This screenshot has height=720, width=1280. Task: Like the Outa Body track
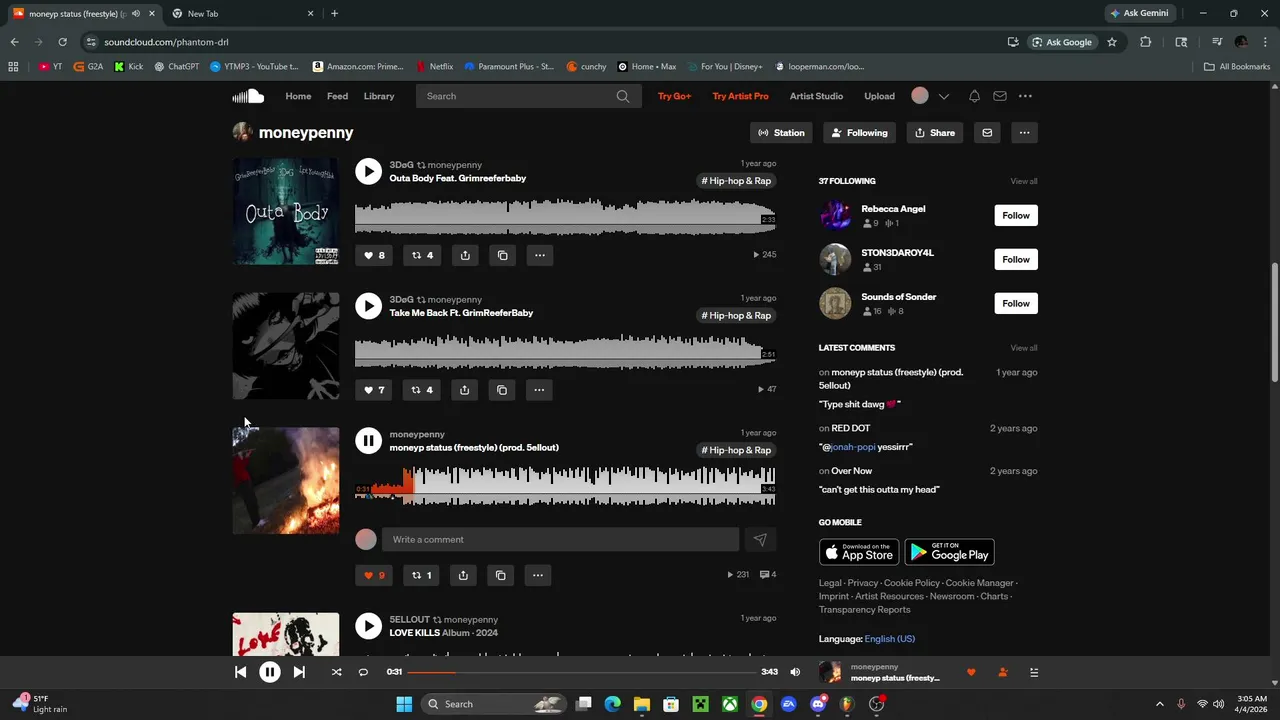click(373, 255)
